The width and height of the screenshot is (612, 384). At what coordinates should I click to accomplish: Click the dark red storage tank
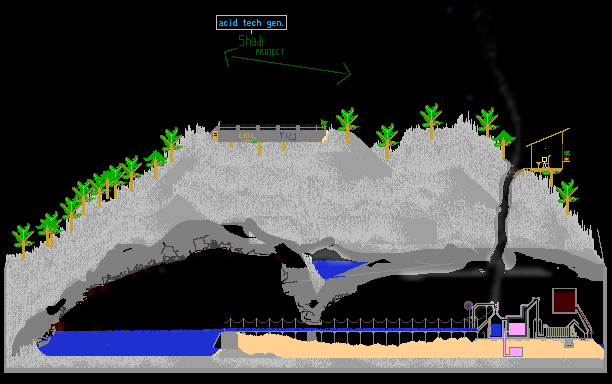[x=564, y=300]
